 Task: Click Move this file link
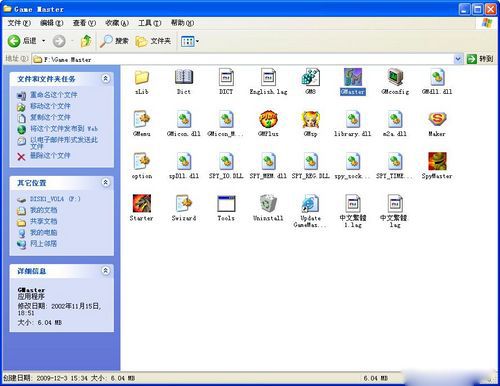50,106
